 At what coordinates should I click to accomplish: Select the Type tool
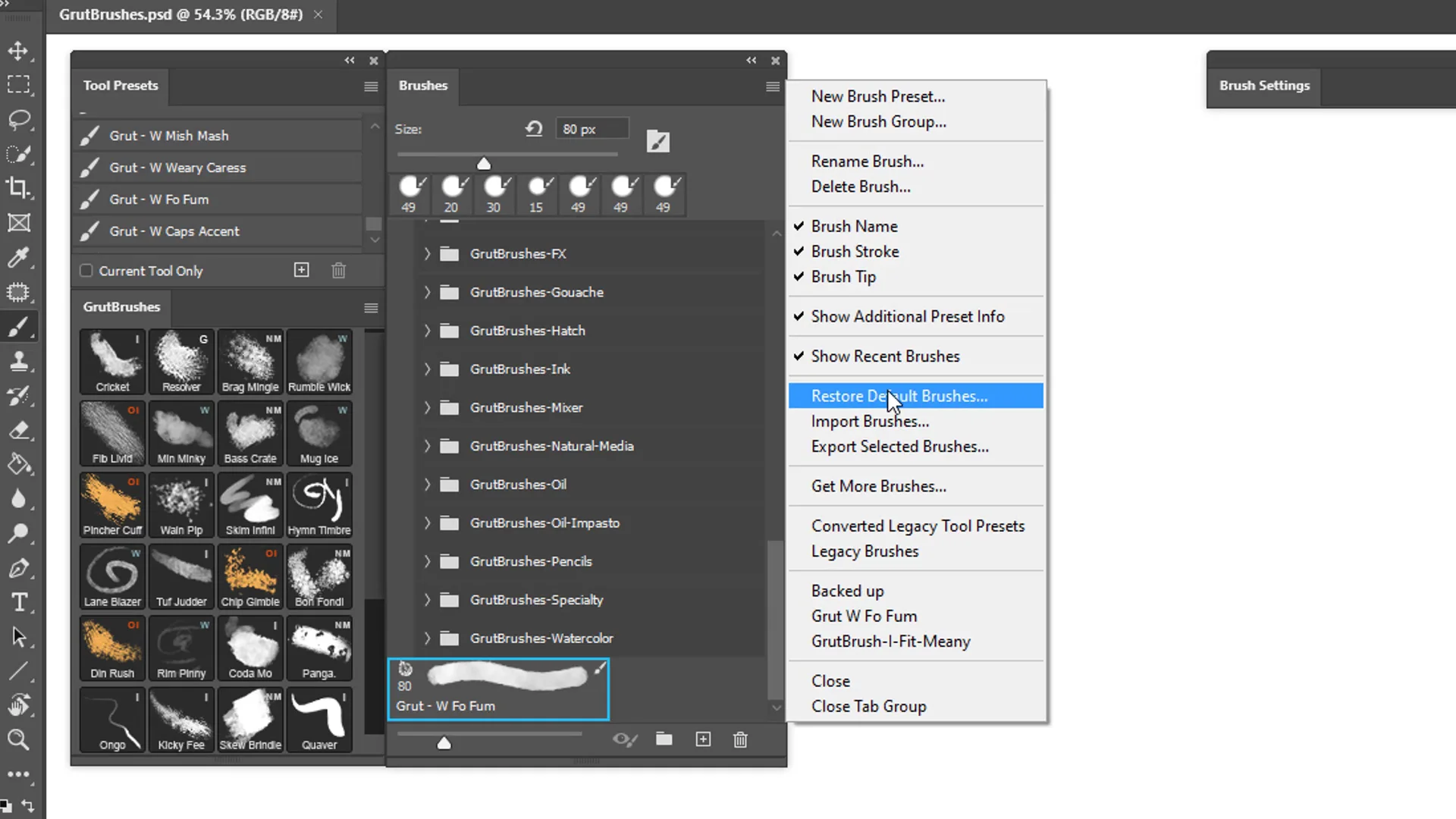18,602
